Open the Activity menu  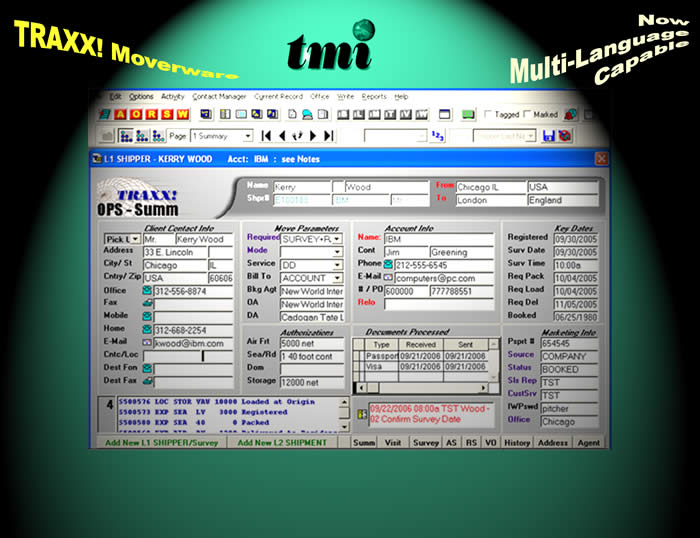[x=172, y=96]
